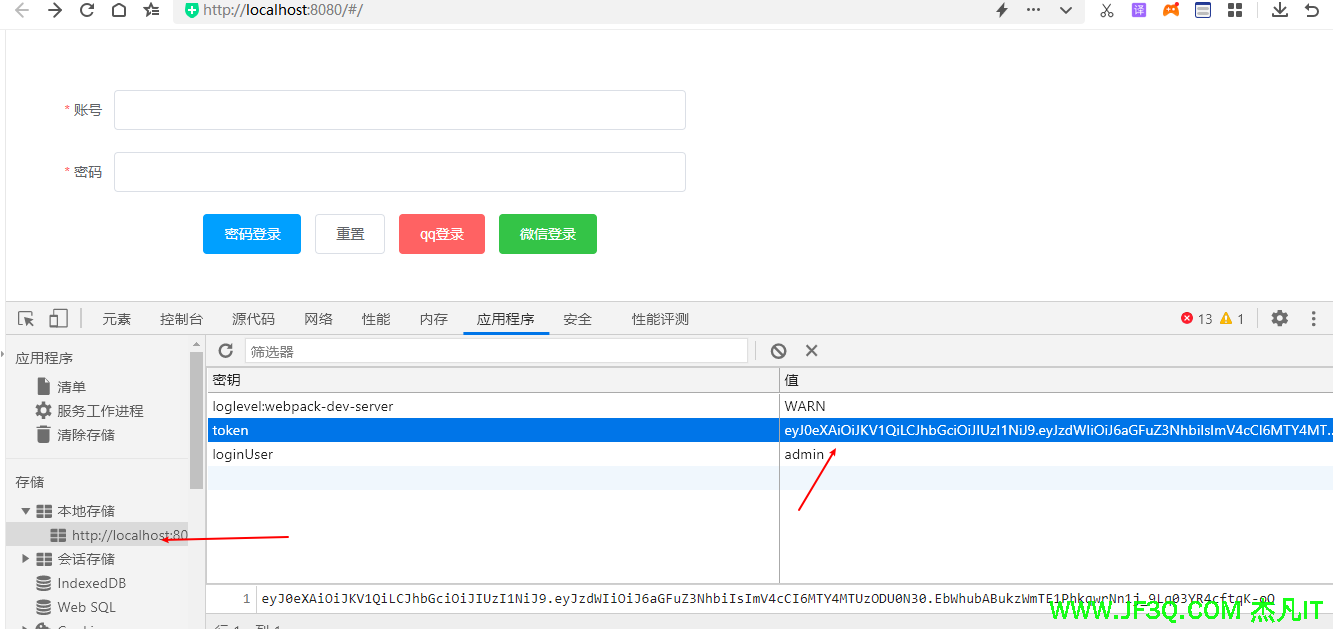Click the browser home icon
Viewport: 1333px width, 629px height.
(x=119, y=10)
